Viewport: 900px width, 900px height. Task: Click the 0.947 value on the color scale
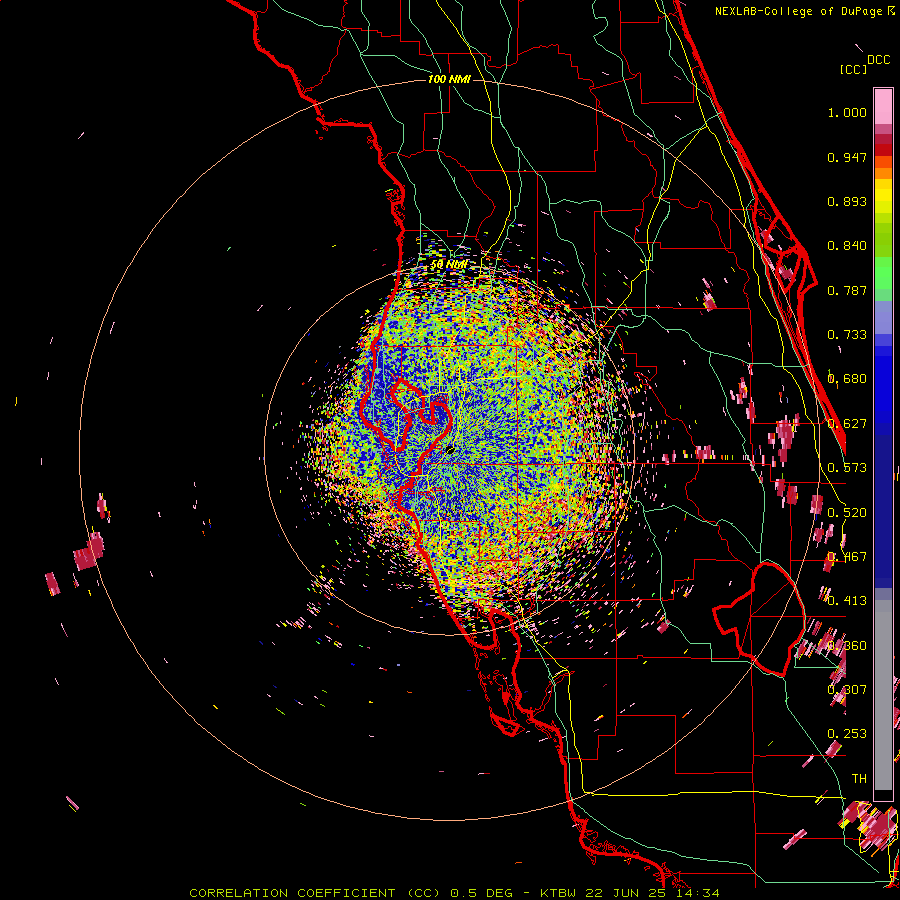(847, 157)
